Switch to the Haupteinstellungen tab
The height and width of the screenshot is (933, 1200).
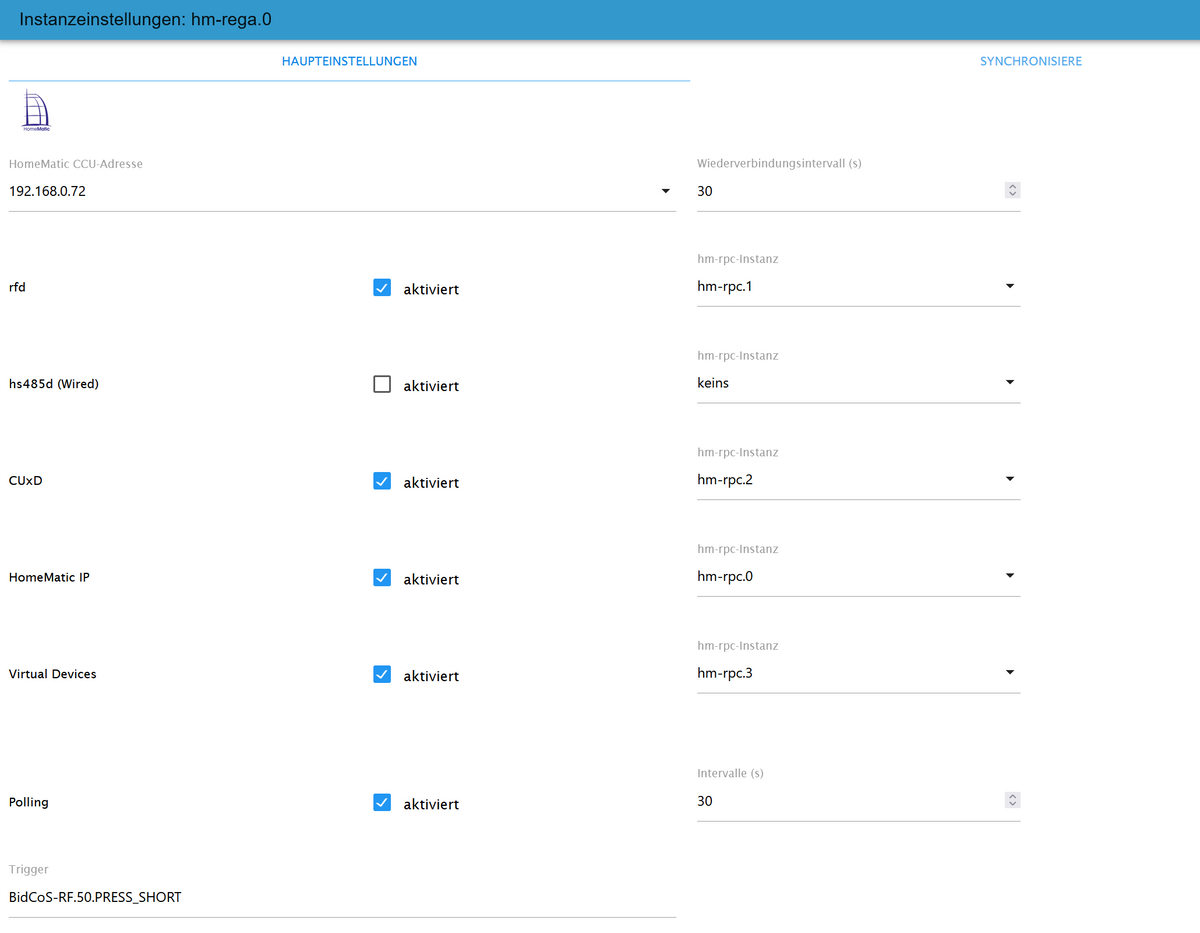[x=349, y=61]
